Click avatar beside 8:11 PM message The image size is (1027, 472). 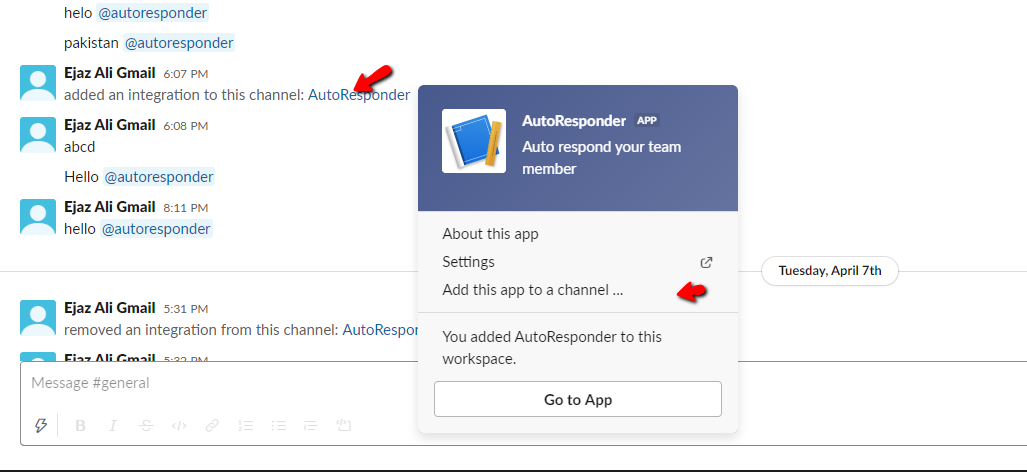coord(38,217)
